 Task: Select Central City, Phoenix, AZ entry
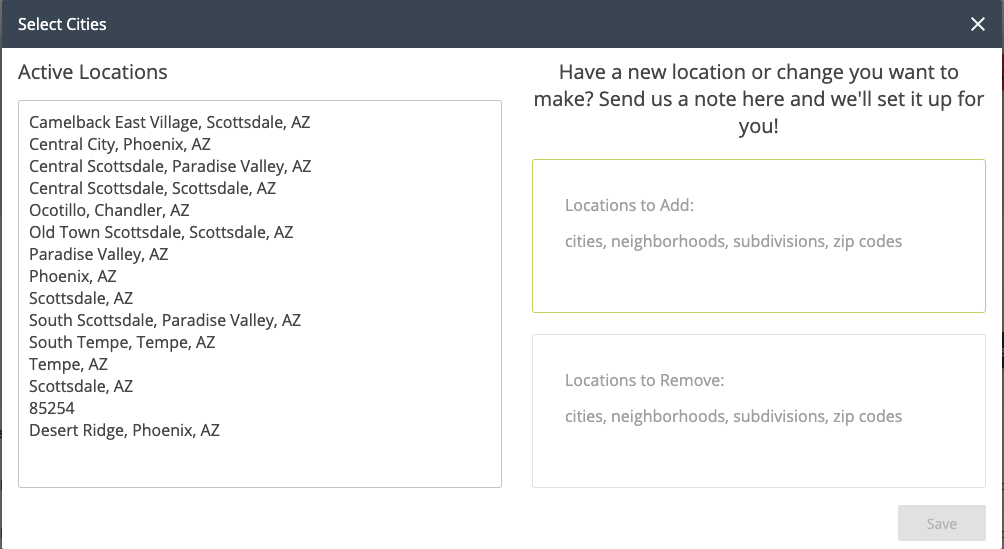[x=119, y=144]
